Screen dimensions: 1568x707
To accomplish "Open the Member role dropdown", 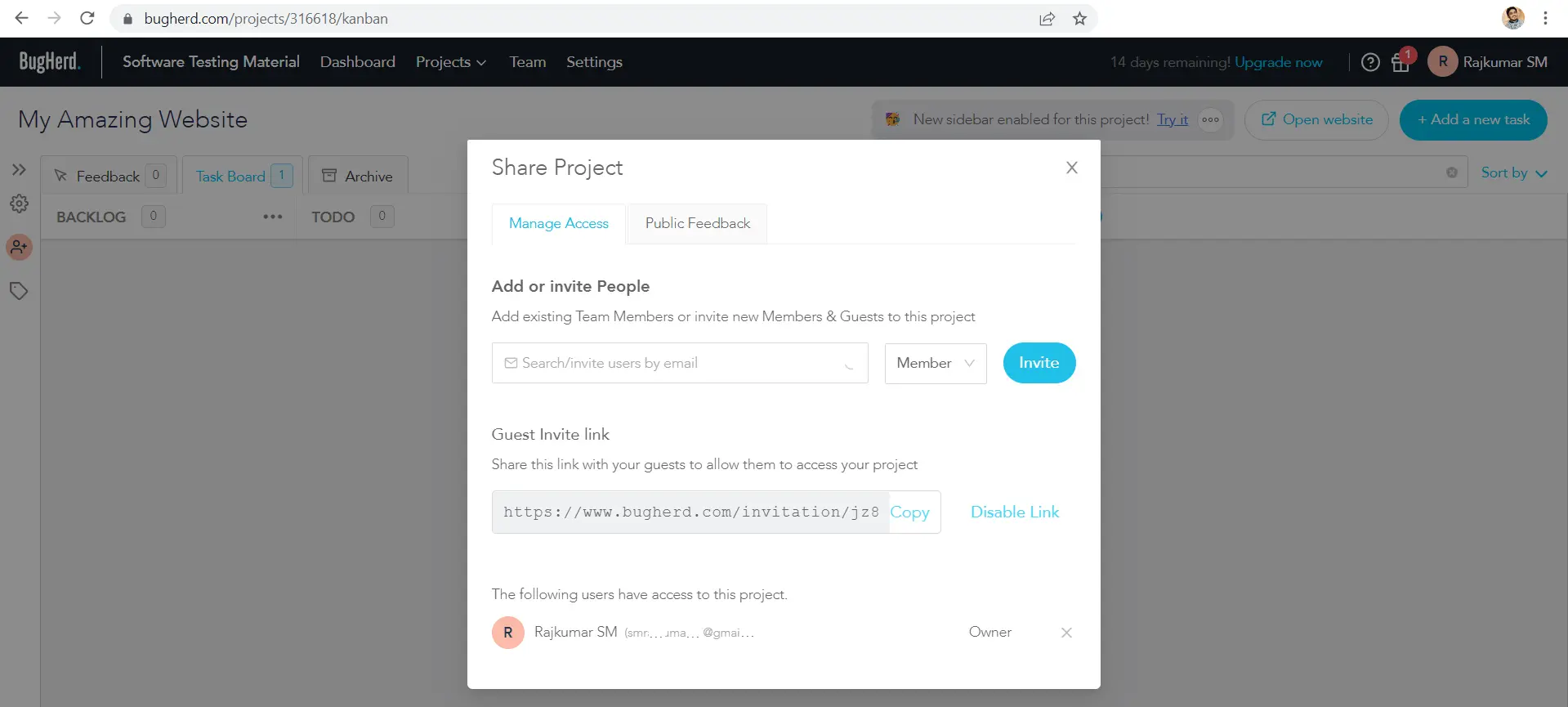I will click(x=936, y=363).
